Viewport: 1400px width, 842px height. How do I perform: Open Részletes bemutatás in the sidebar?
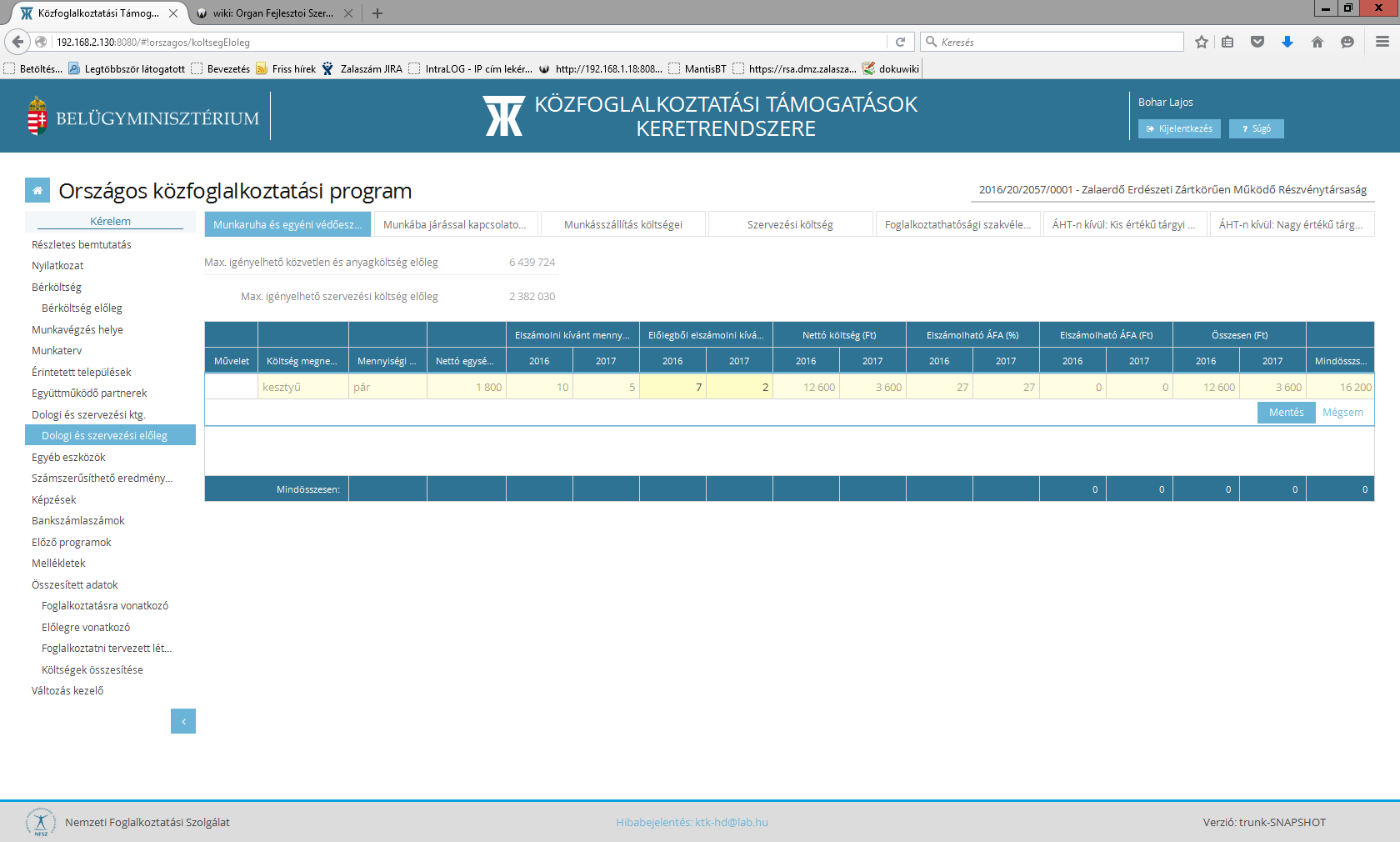pyautogui.click(x=82, y=245)
